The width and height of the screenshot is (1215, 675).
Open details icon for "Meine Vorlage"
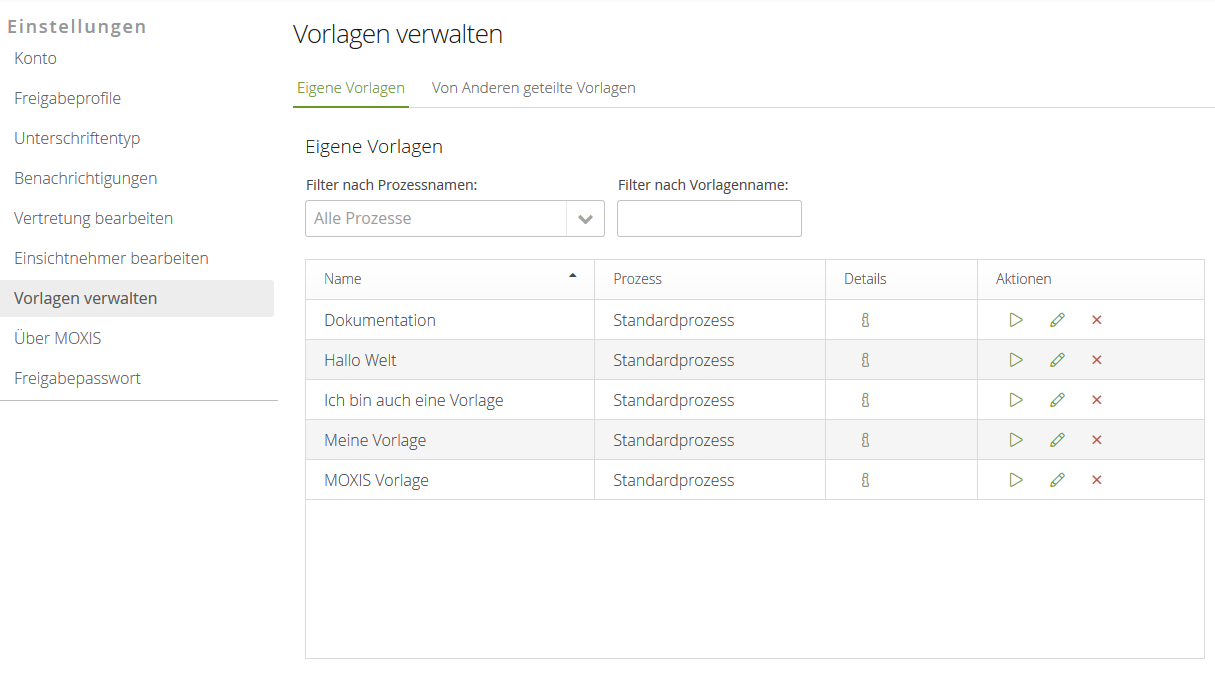tap(864, 439)
